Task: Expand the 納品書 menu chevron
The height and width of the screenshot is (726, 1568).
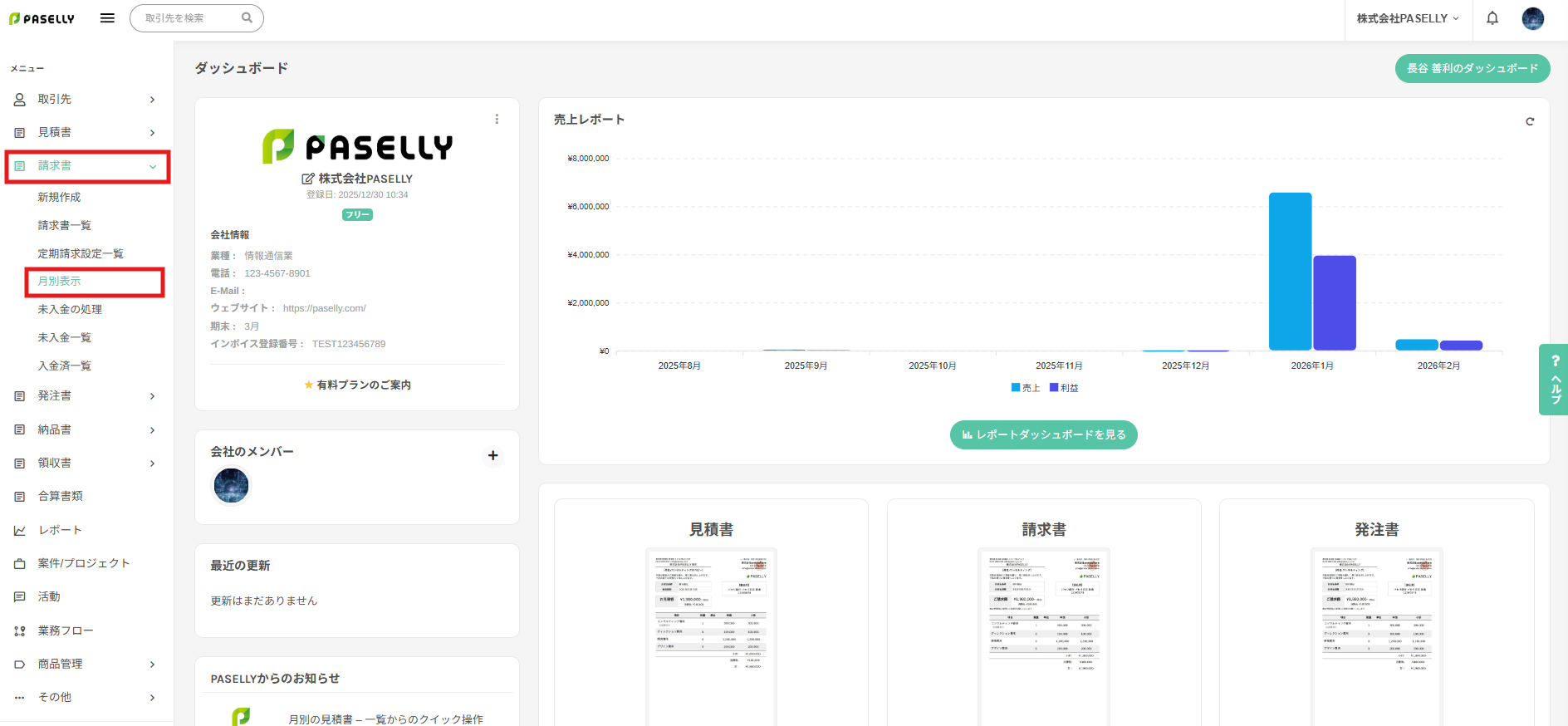Action: 152,430
